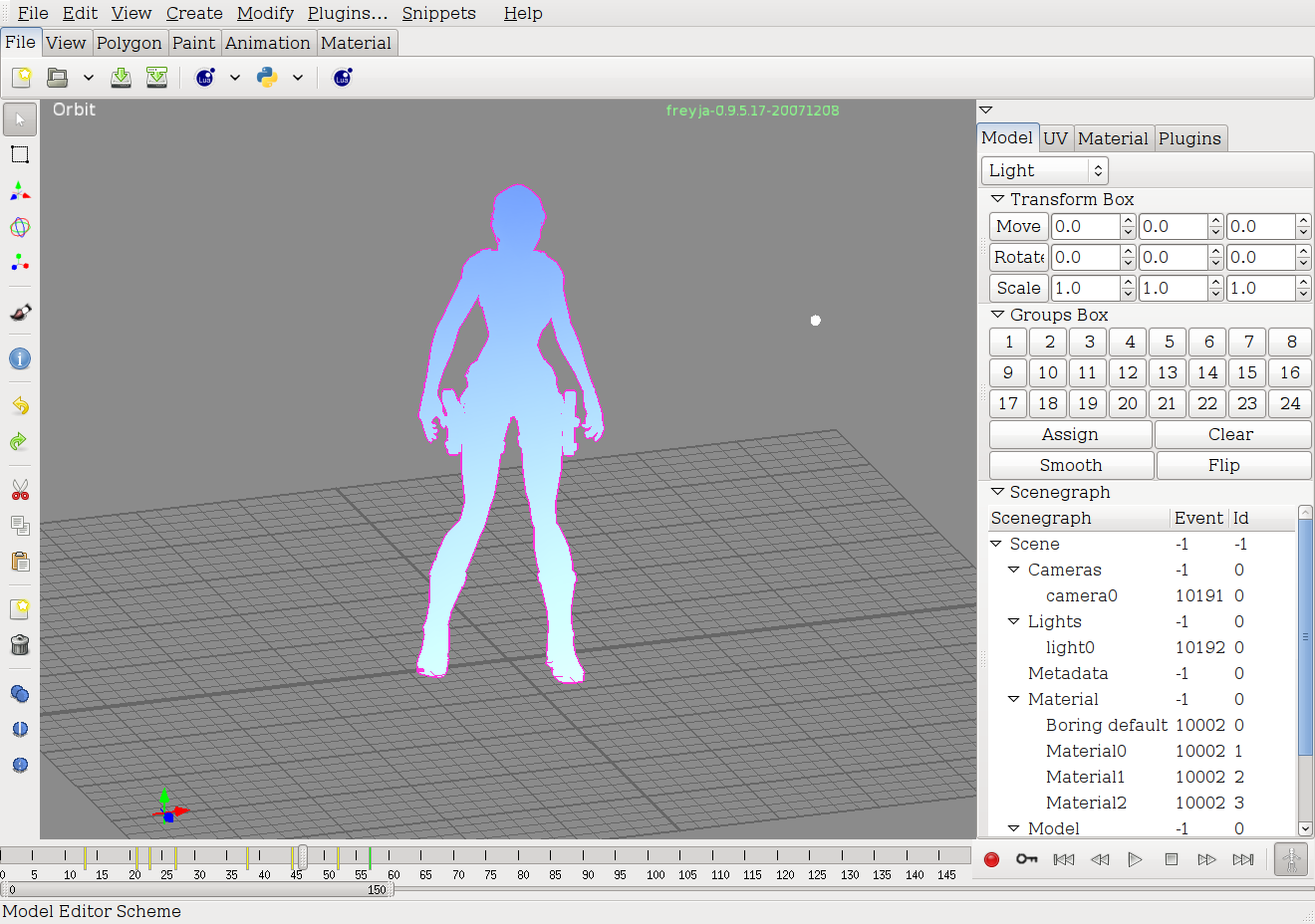
Task: Click the Smooth button
Action: point(1071,465)
